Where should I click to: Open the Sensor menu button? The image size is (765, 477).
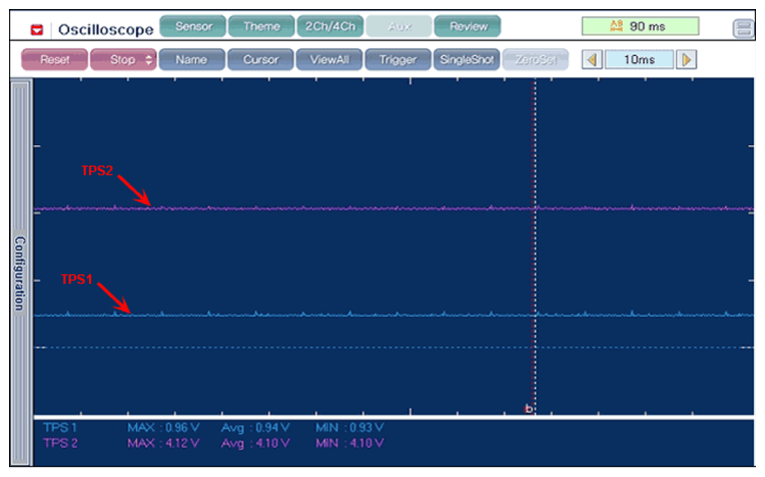[193, 26]
